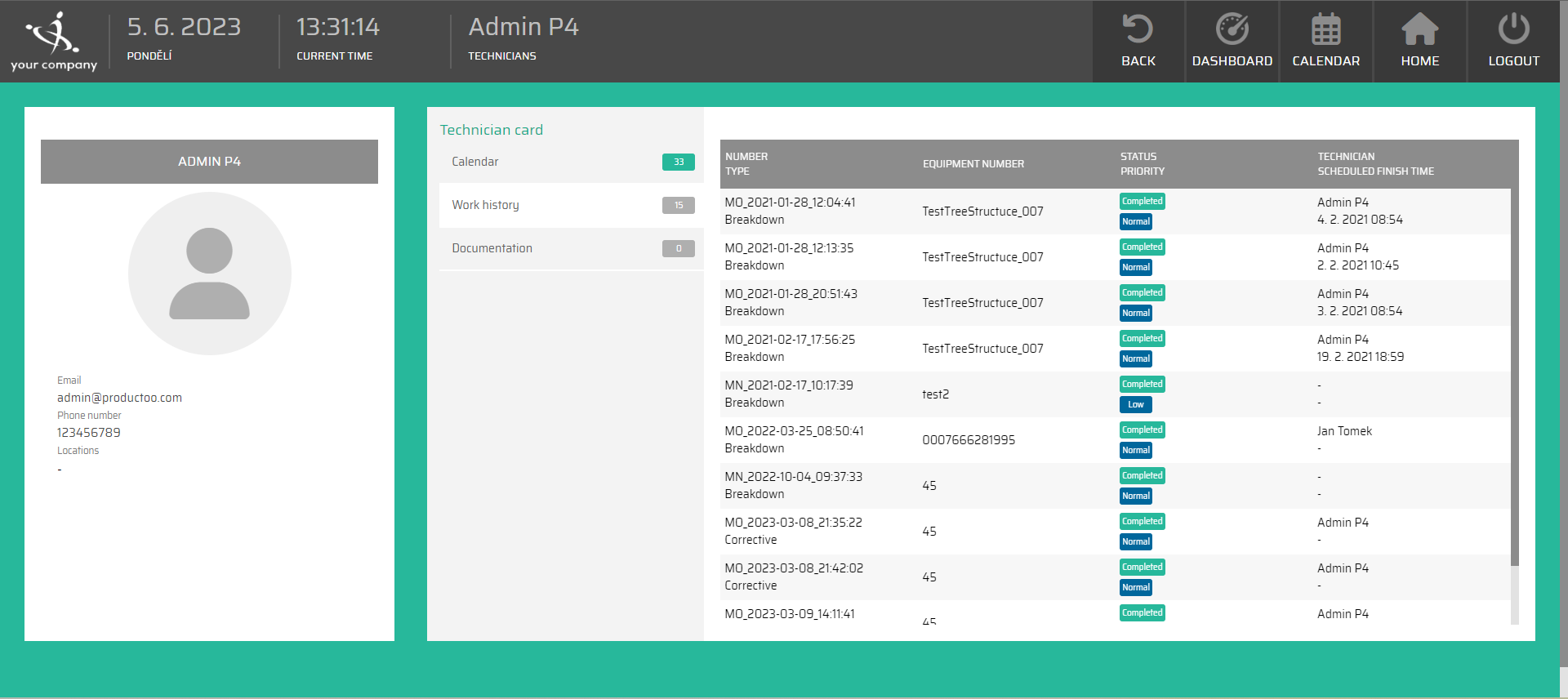Screen dimensions: 1568x699
Task: Click the admin@productoo.com email
Action: (x=119, y=398)
